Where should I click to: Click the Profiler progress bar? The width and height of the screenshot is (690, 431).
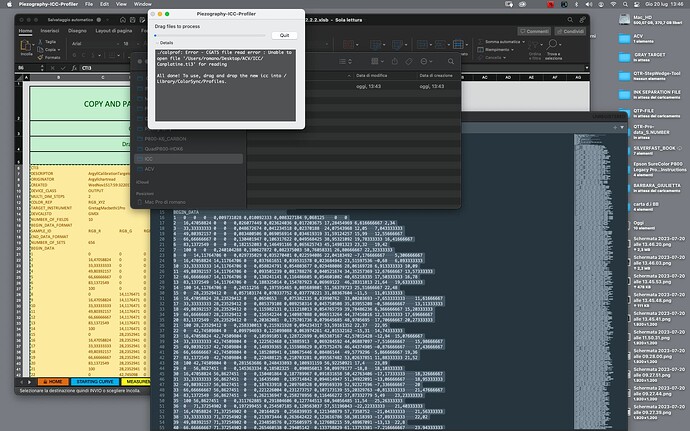(x=210, y=33)
